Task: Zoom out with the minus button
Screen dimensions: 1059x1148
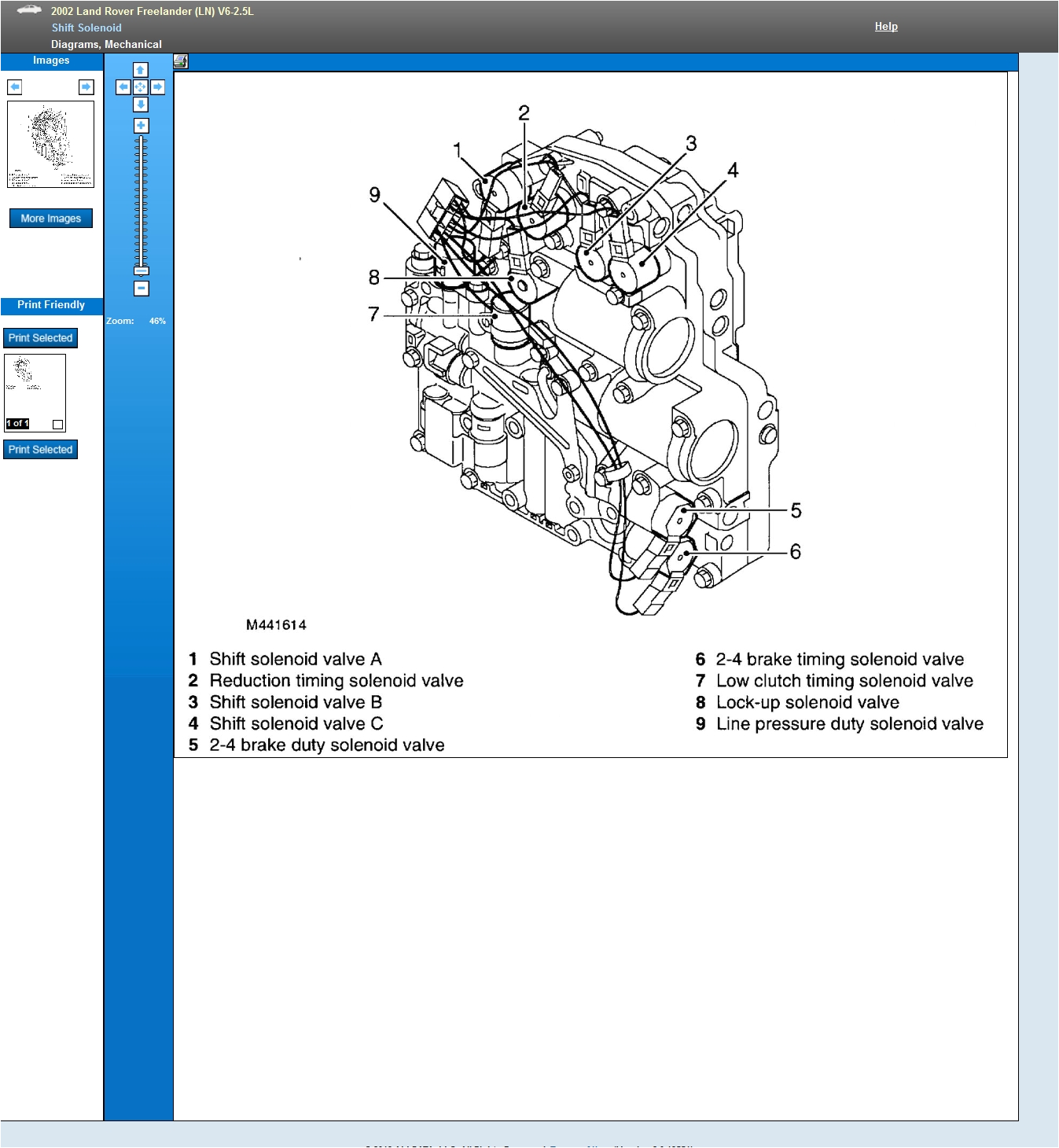Action: click(x=141, y=289)
